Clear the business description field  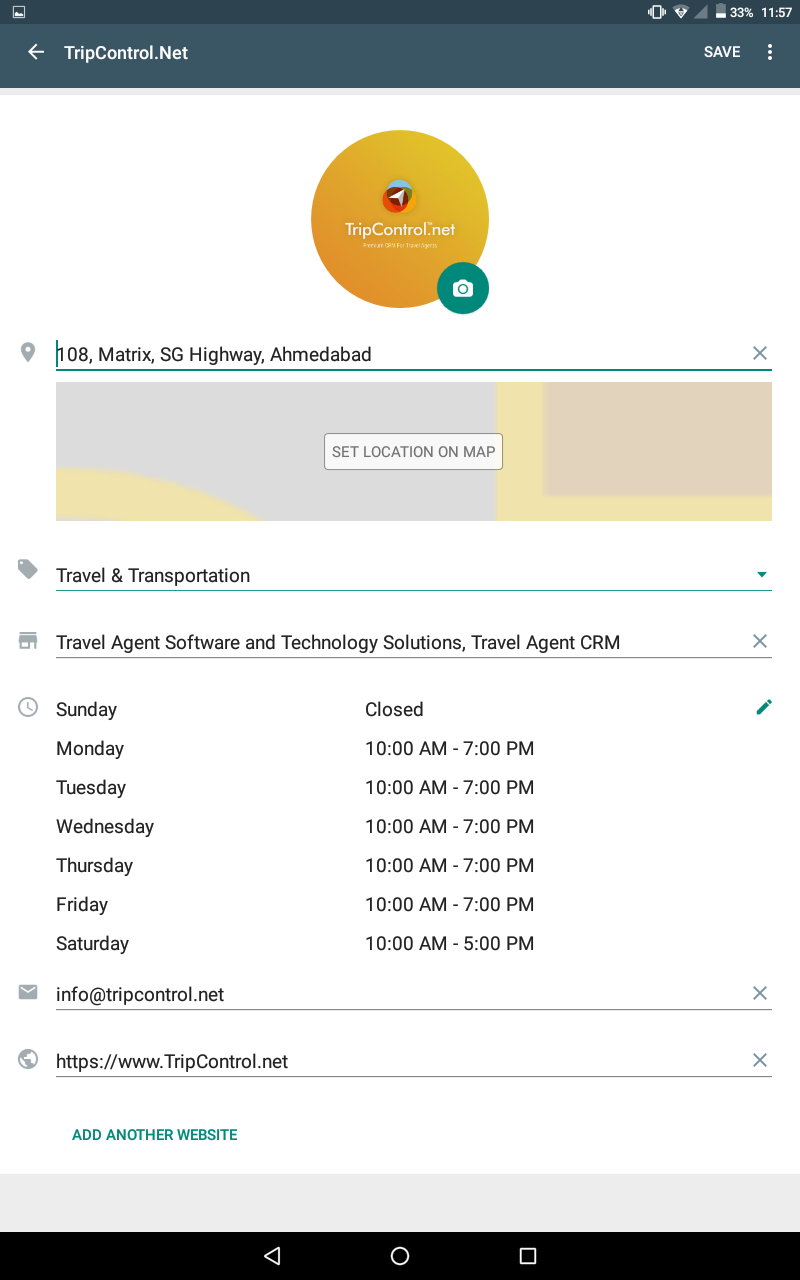click(760, 641)
